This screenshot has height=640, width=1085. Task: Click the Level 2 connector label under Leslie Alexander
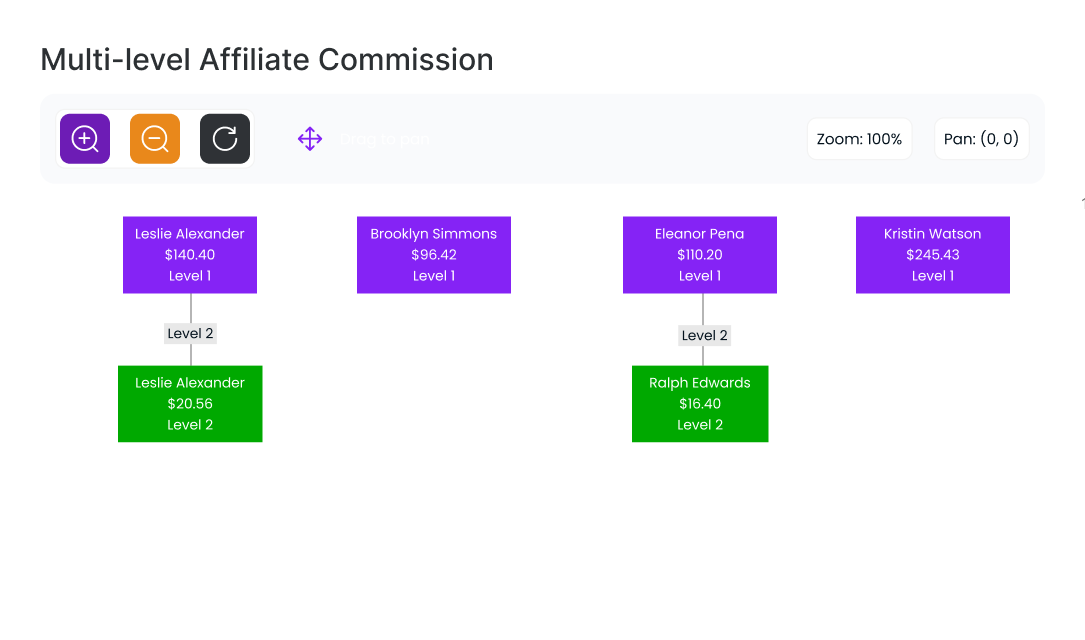coord(190,334)
